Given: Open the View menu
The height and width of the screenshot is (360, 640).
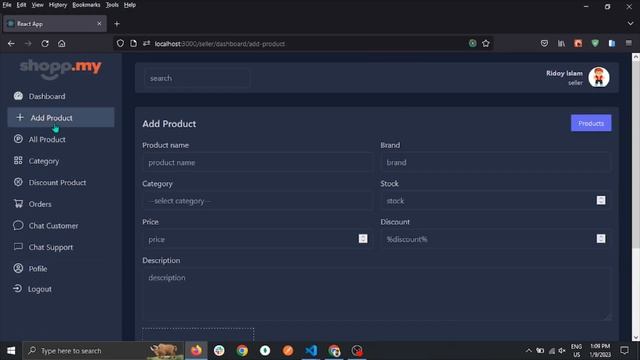Looking at the screenshot, I should 38,5.
